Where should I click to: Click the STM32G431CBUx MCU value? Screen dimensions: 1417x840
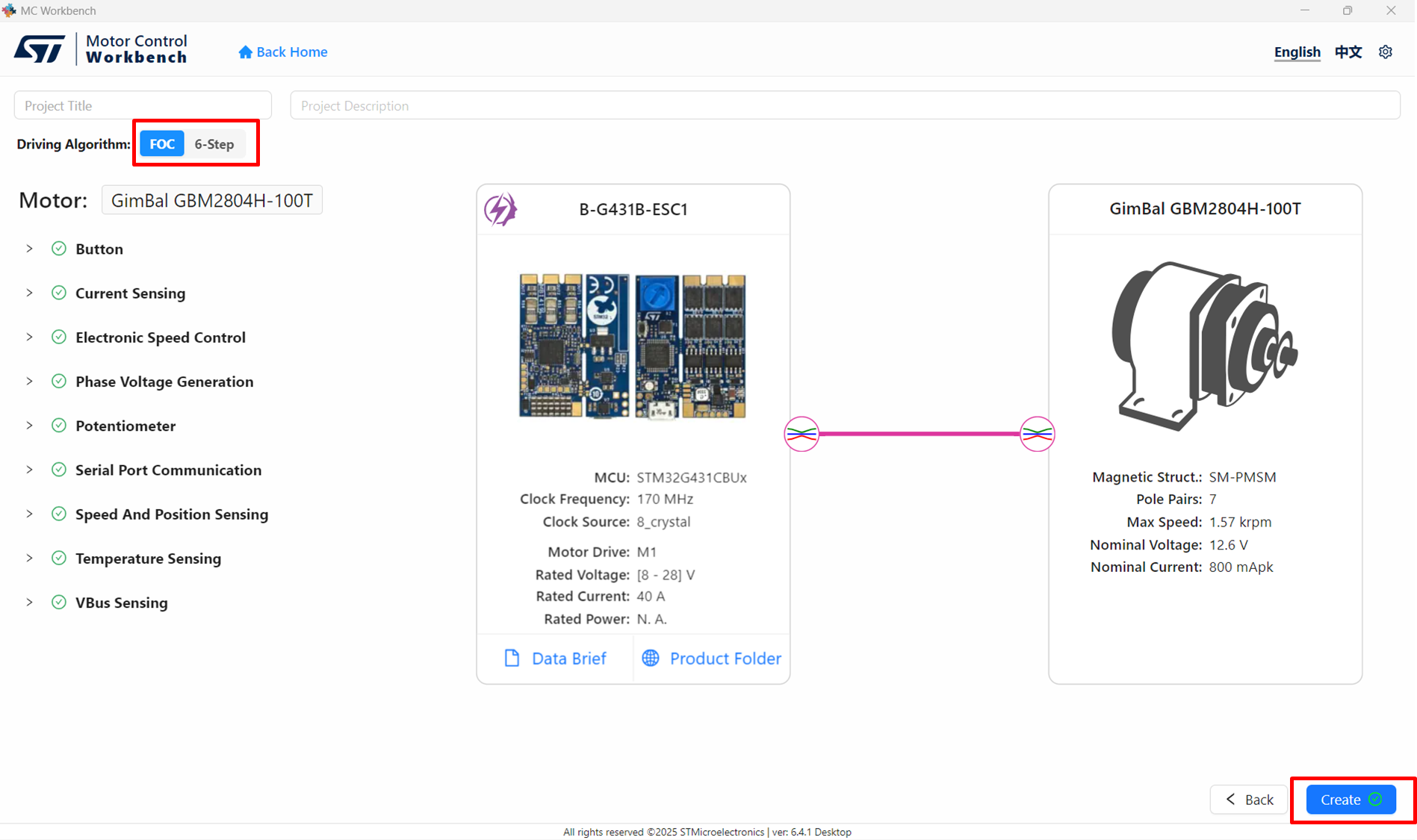(x=692, y=477)
